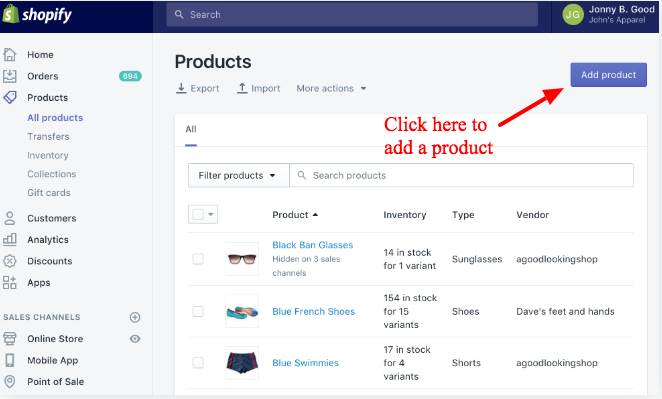Click the magnifier in Search products field
The height and width of the screenshot is (399, 662).
point(302,175)
